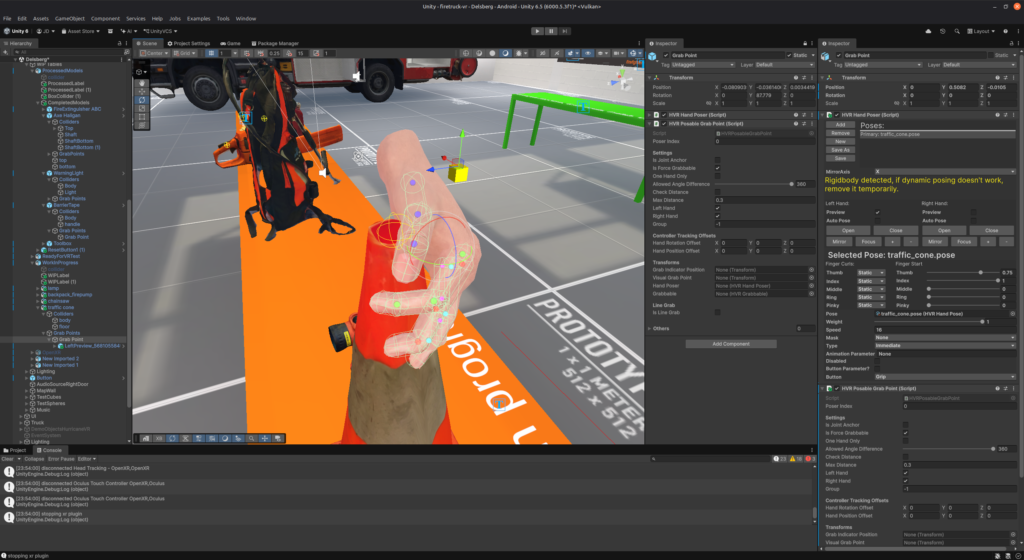
Task: Toggle Static checkbox in left Inspector
Action: click(x=789, y=55)
